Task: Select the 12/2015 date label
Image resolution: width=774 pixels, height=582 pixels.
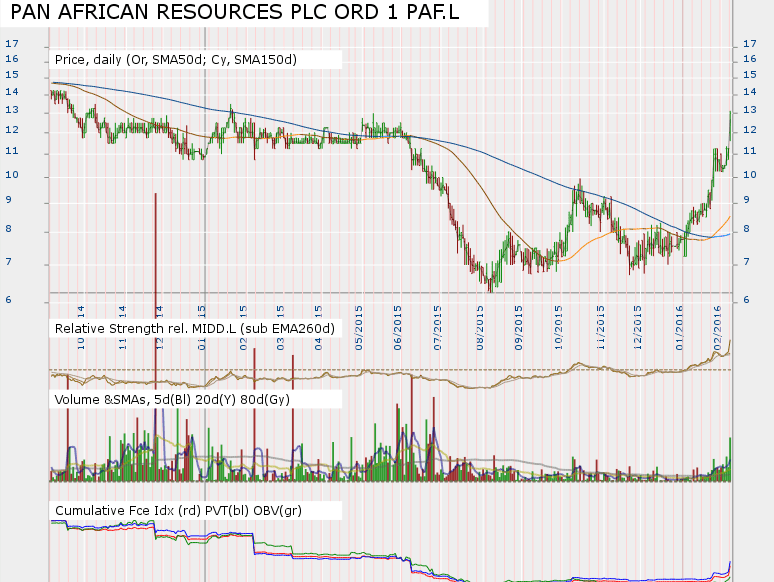Action: coord(638,328)
